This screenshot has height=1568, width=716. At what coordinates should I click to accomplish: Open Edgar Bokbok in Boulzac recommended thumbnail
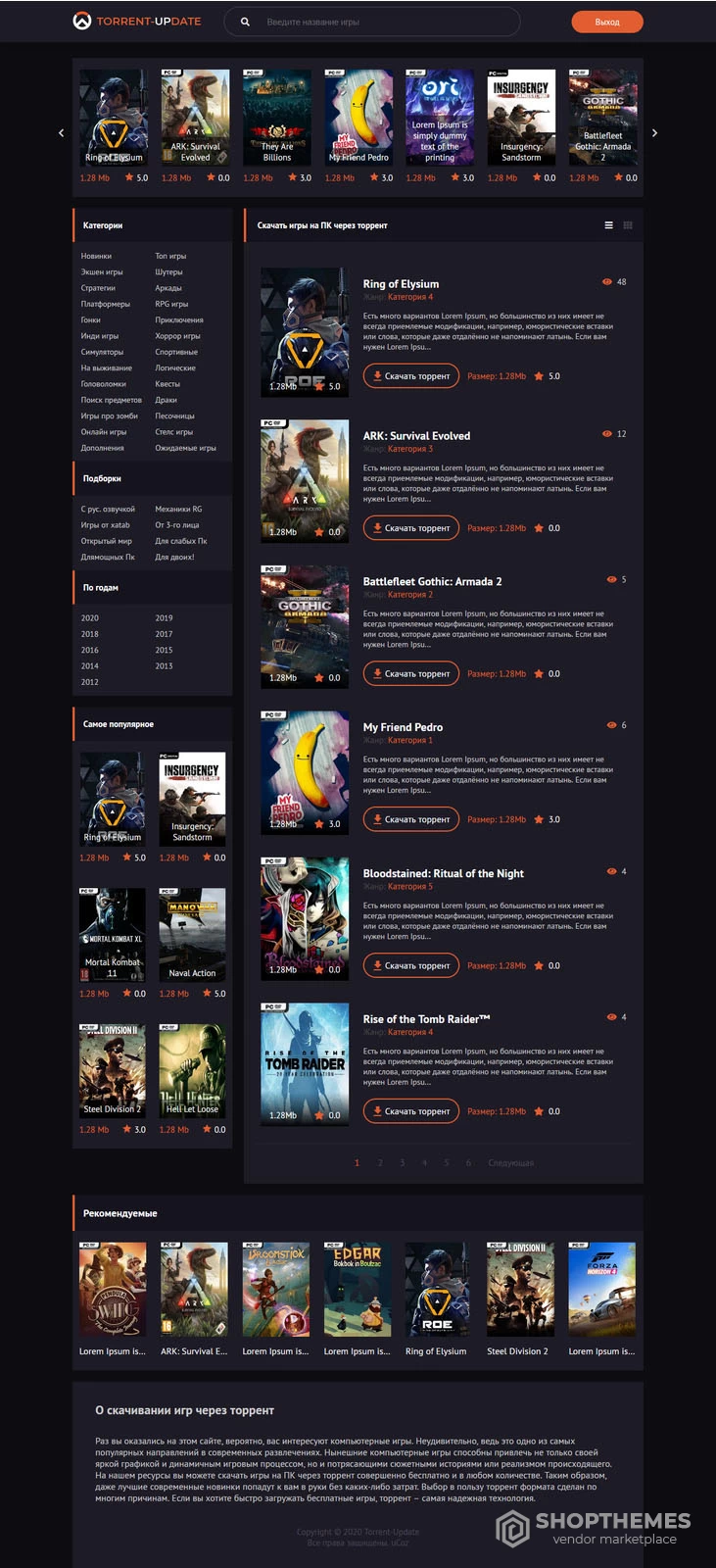(358, 1290)
